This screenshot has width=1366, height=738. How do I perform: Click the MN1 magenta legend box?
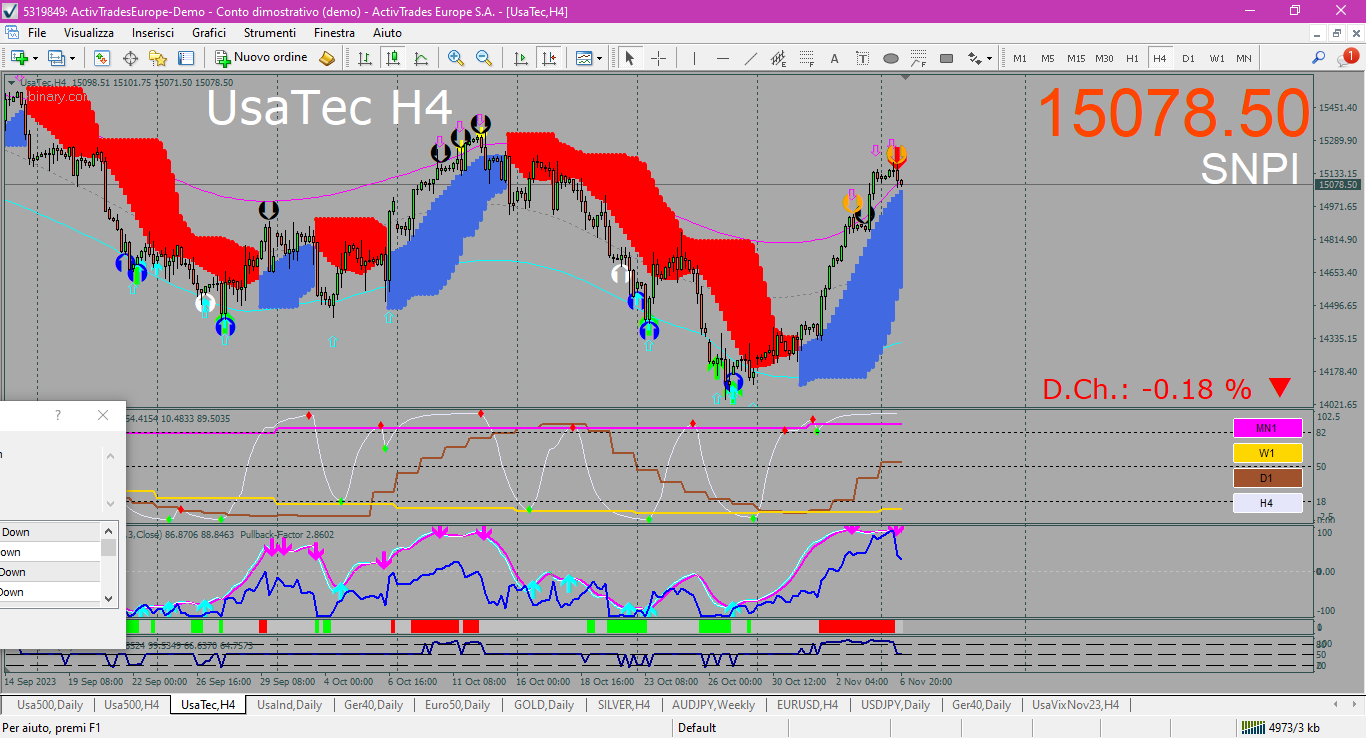1267,428
